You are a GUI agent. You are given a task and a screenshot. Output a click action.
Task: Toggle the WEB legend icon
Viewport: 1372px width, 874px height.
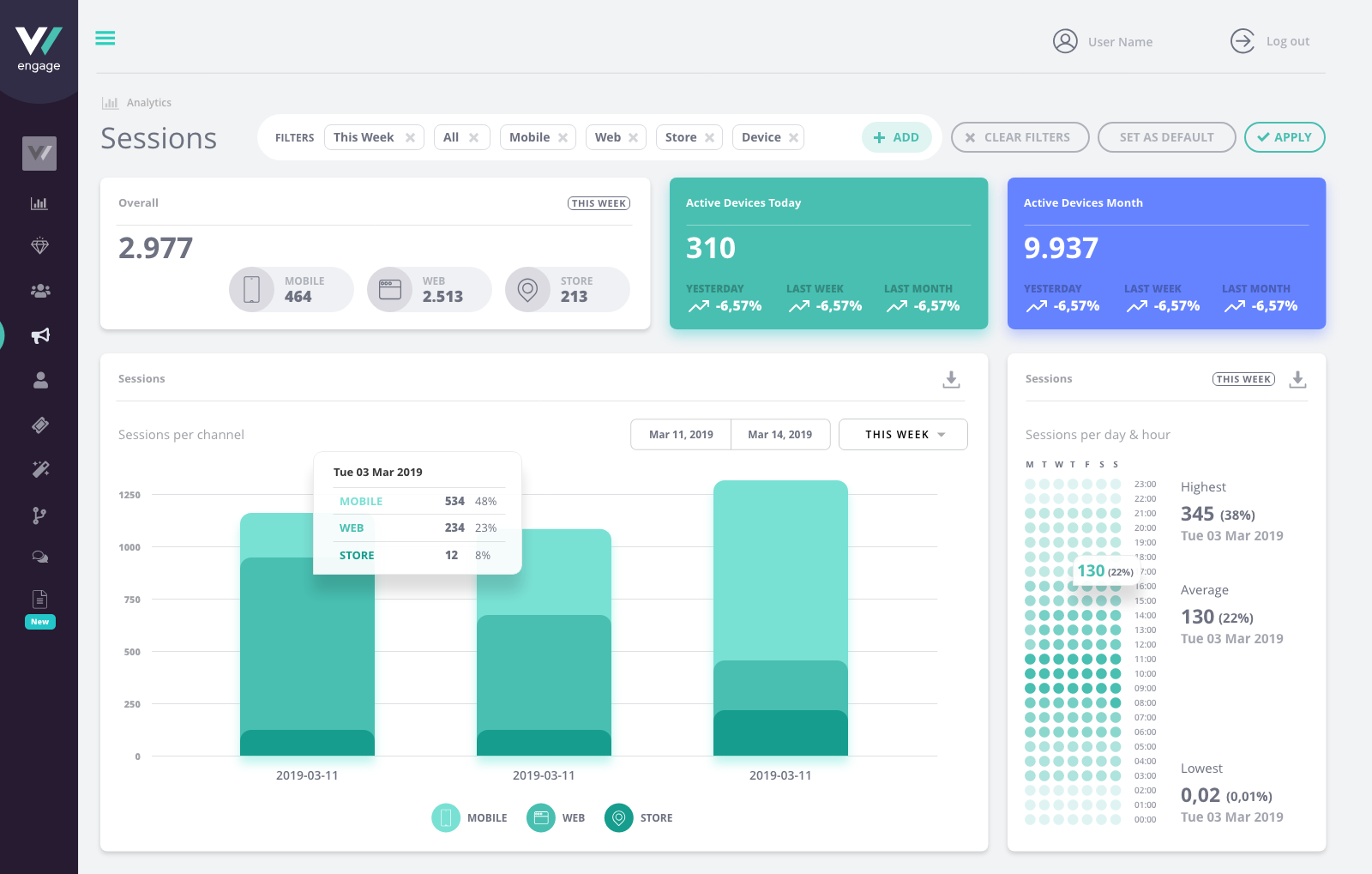point(541,818)
